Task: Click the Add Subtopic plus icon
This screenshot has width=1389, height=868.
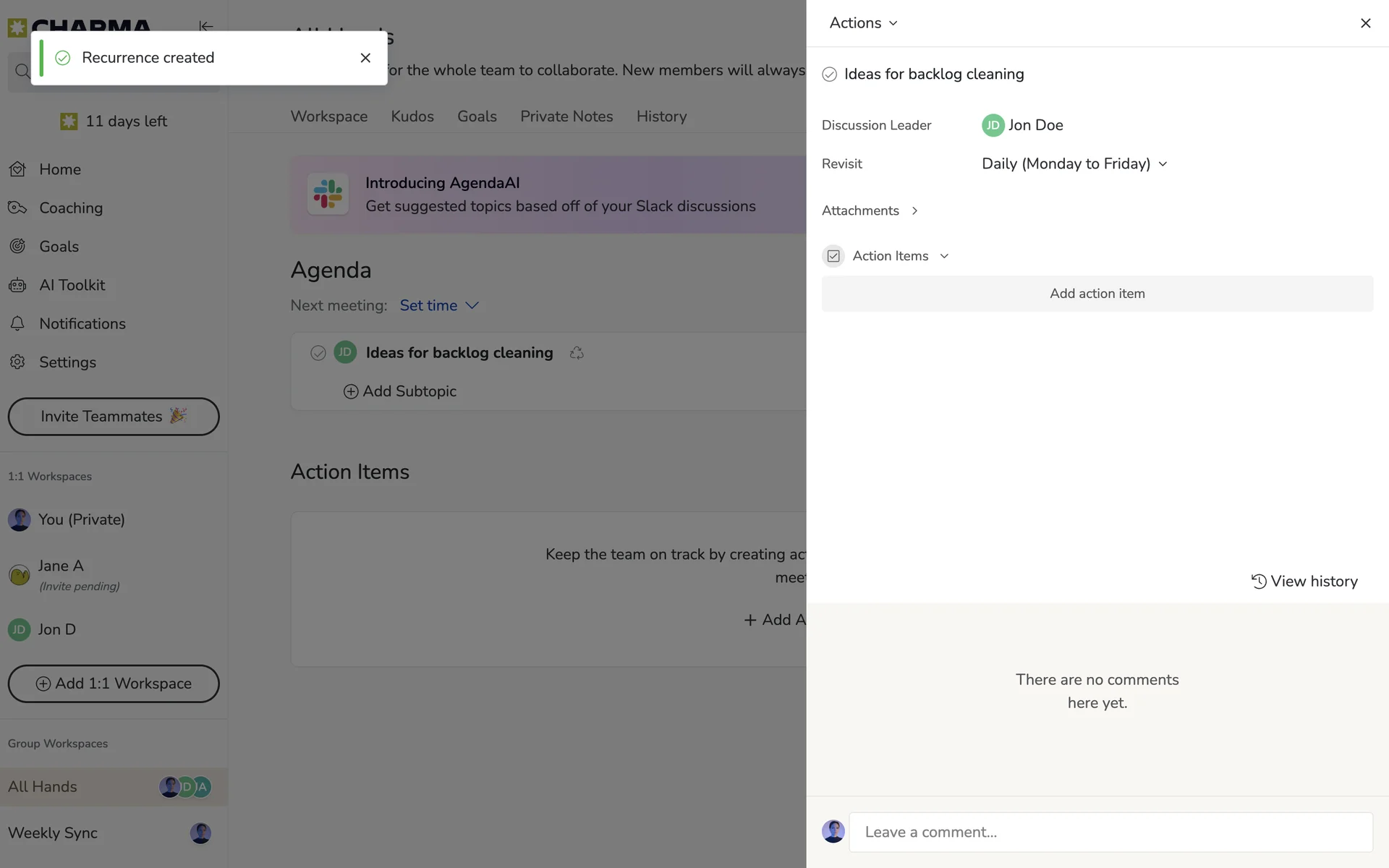Action: (x=351, y=391)
